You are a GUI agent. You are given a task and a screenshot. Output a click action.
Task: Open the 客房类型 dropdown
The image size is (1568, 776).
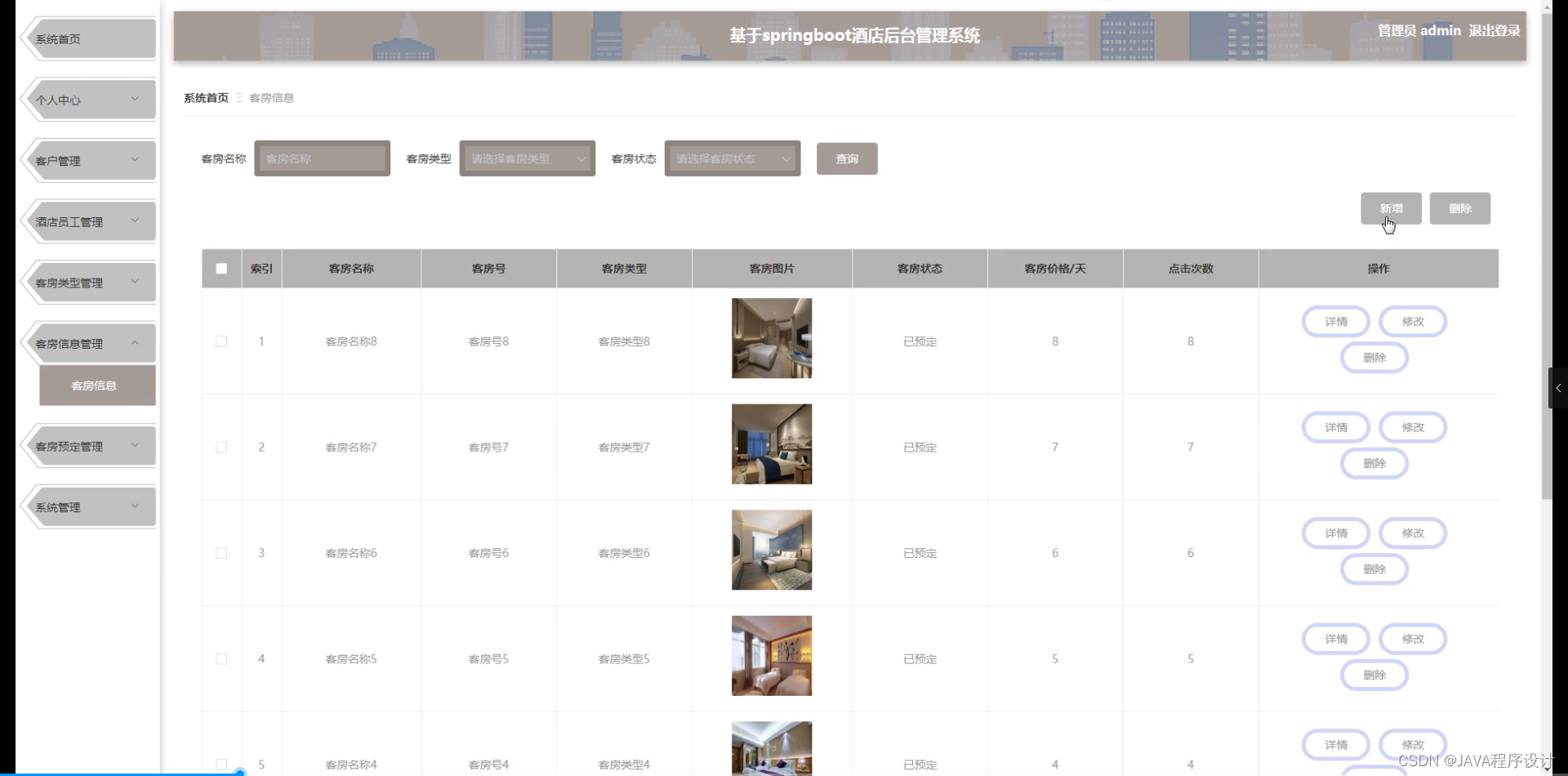(x=527, y=158)
